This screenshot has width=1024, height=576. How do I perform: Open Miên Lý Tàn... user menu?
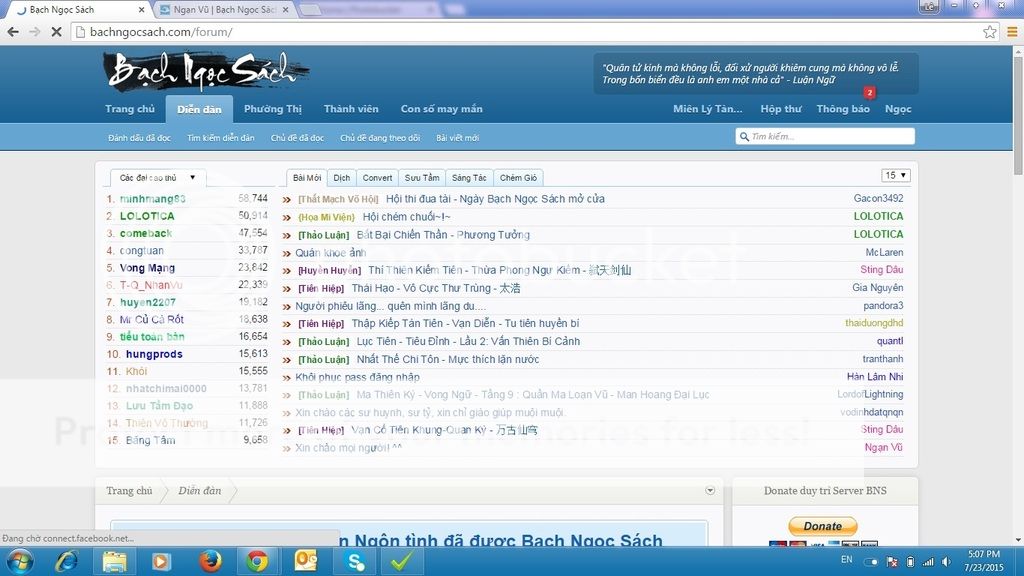pos(707,109)
